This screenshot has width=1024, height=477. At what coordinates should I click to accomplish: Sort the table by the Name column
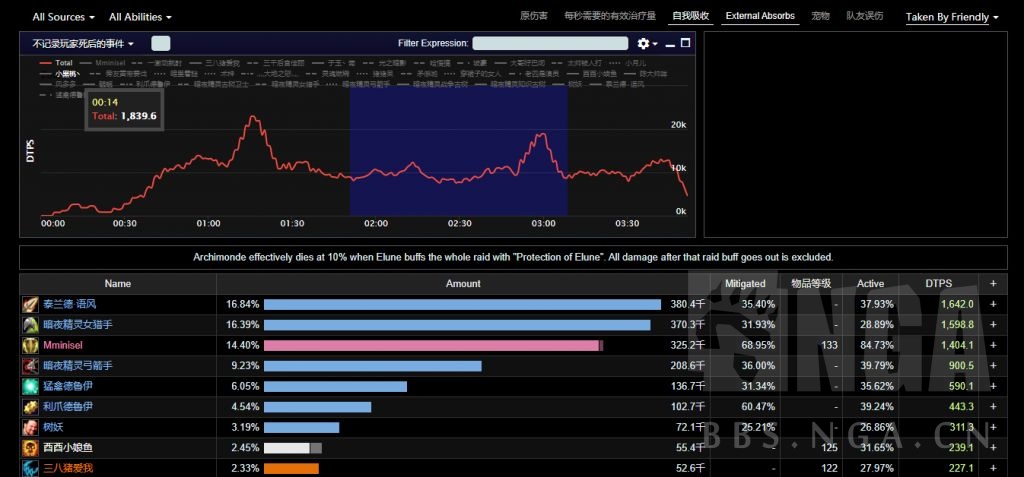(x=118, y=284)
